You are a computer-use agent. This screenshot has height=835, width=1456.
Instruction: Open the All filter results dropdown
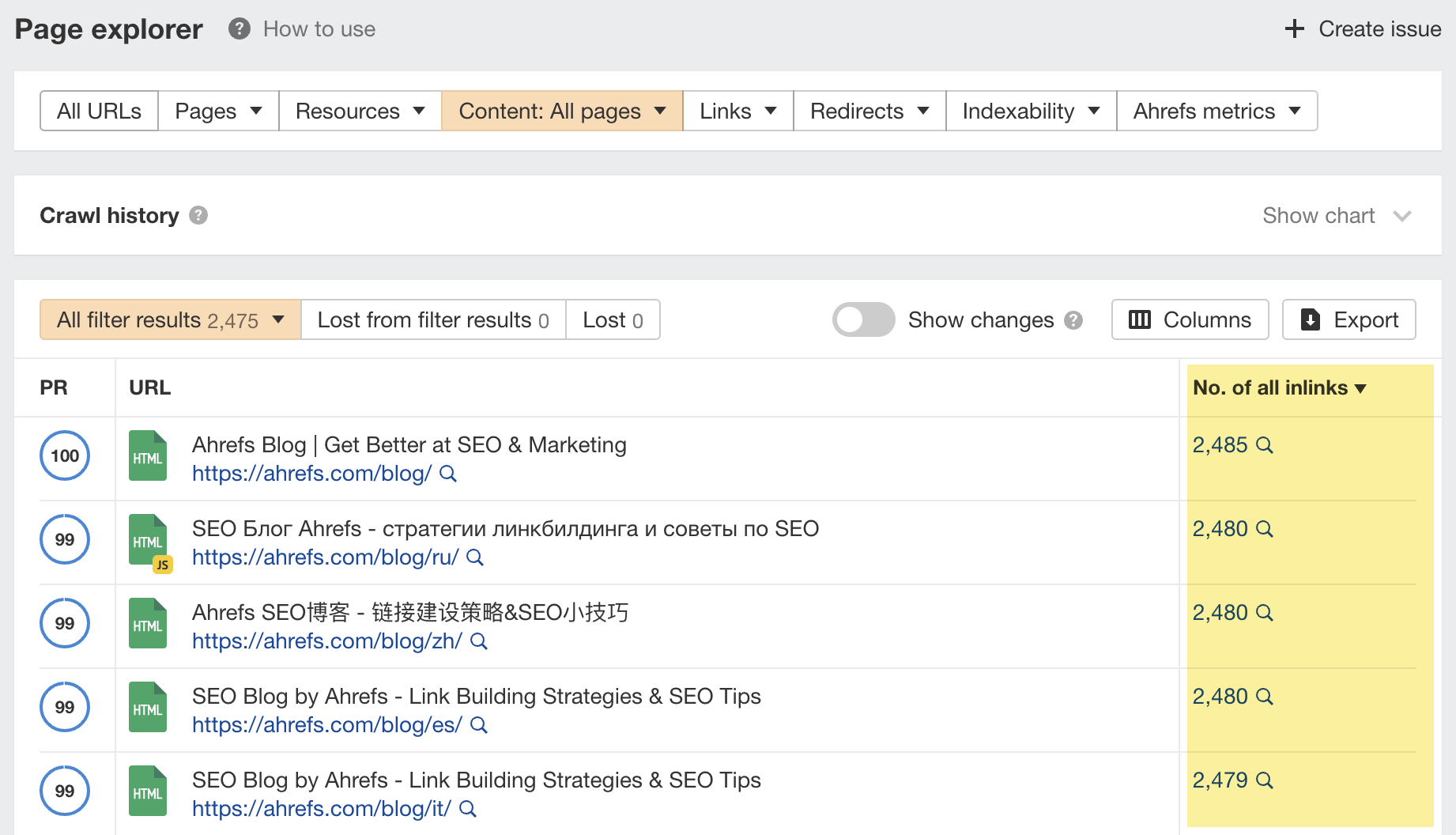169,319
